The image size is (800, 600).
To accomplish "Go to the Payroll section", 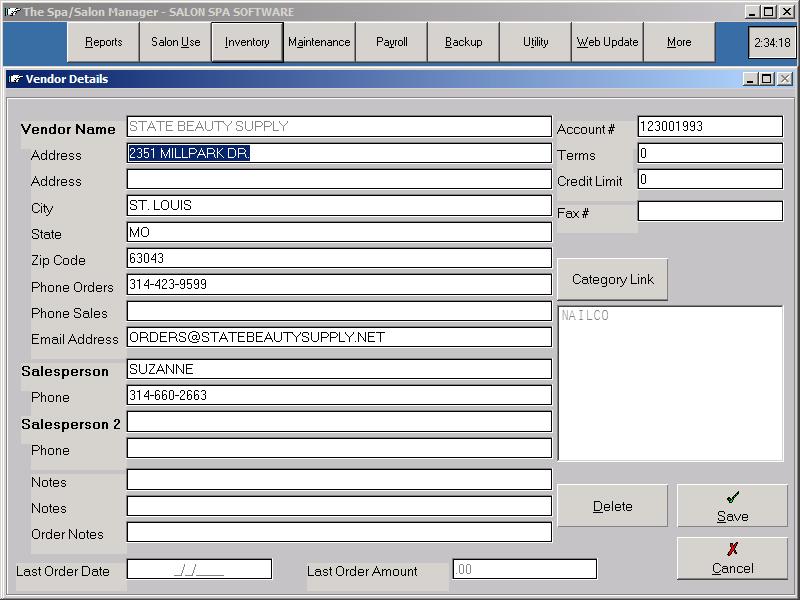I will (x=391, y=42).
